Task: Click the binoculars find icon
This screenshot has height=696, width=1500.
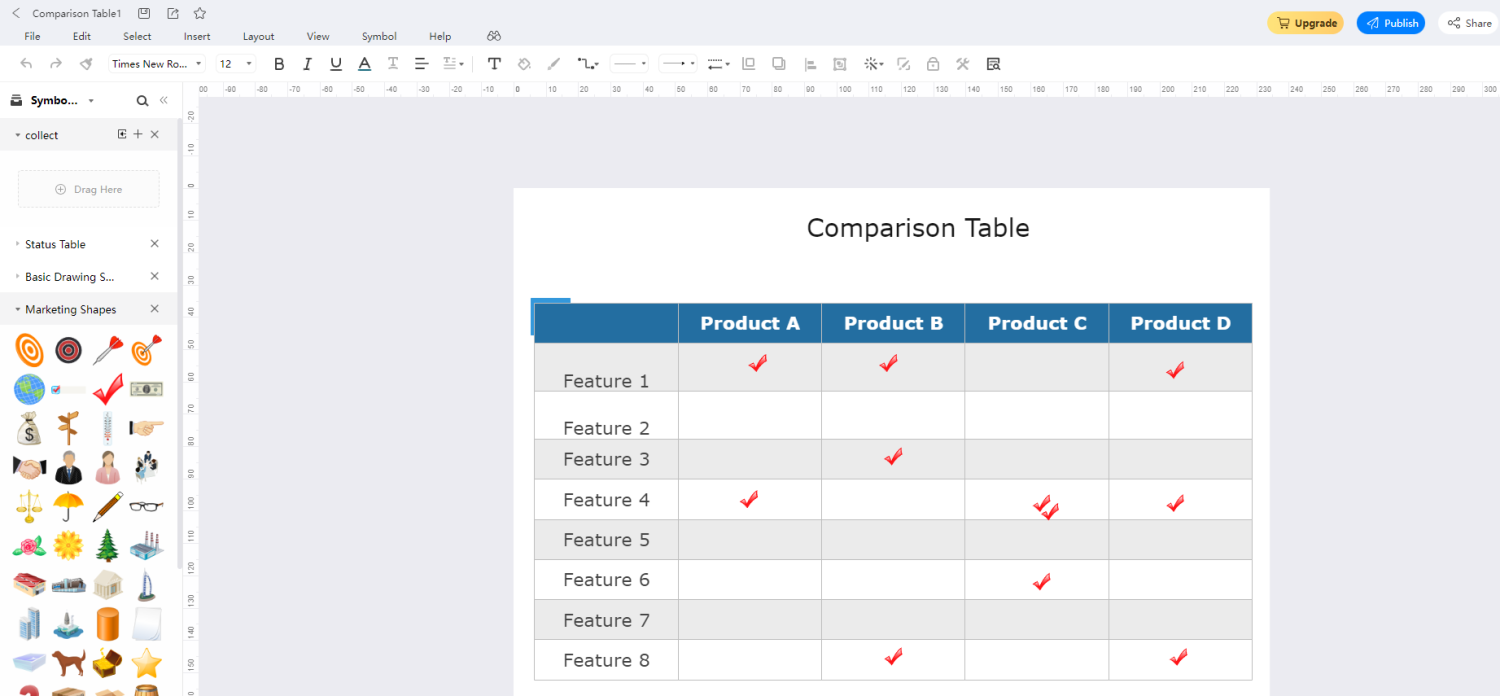Action: point(494,36)
